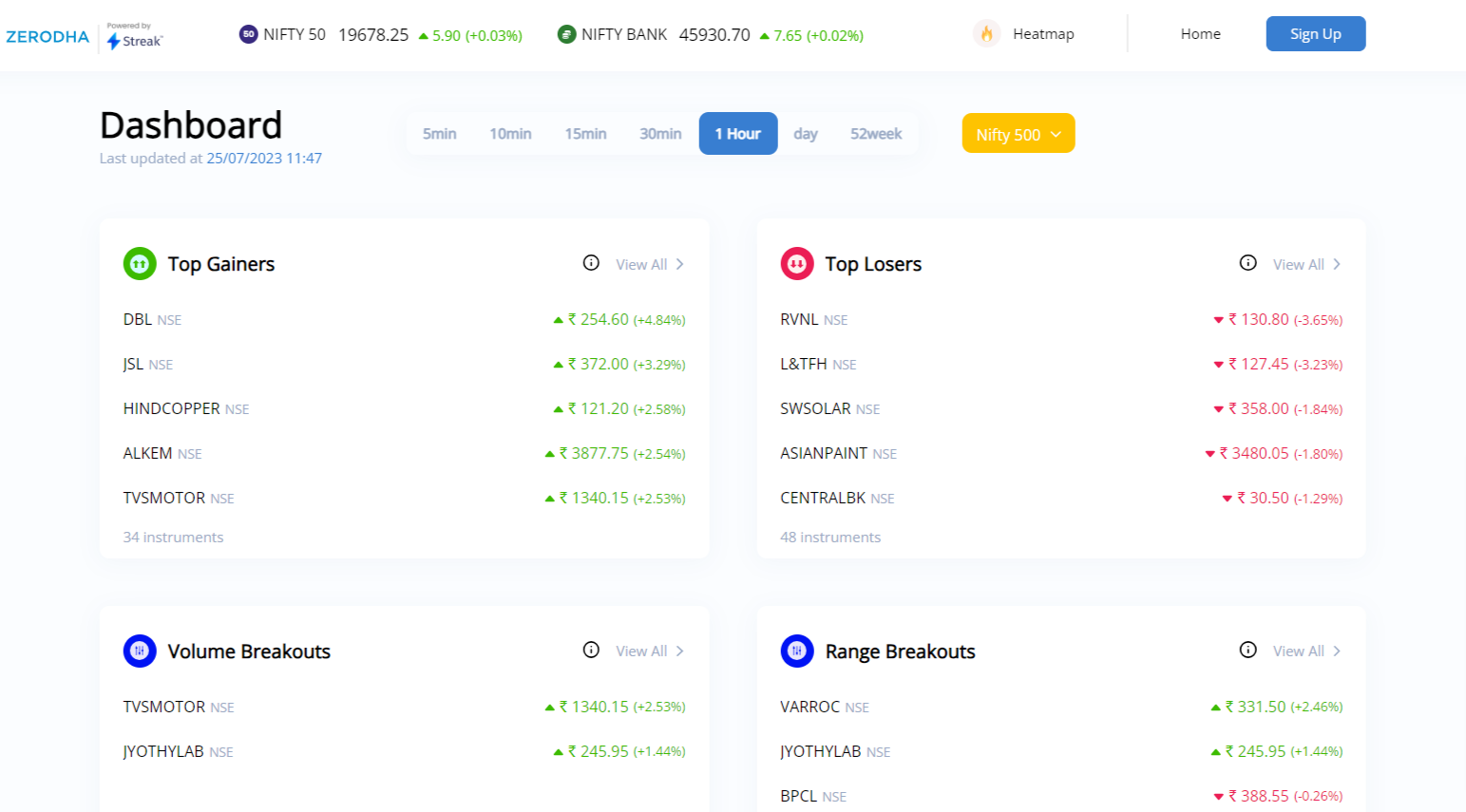Screen dimensions: 1466x812
Task: Click the NIFTY BANK value 45930.70
Action: tap(714, 35)
